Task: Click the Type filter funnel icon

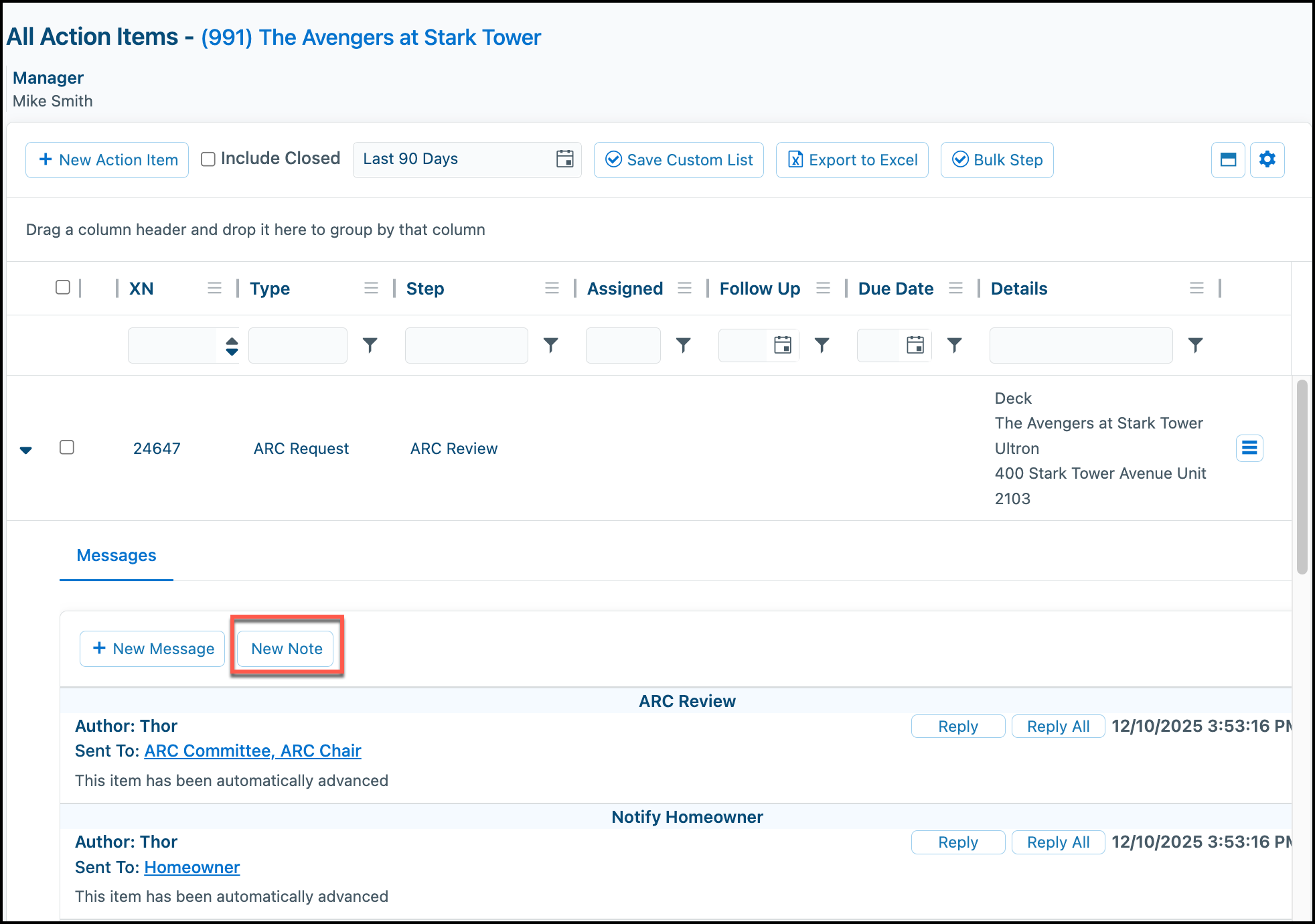Action: (x=370, y=345)
